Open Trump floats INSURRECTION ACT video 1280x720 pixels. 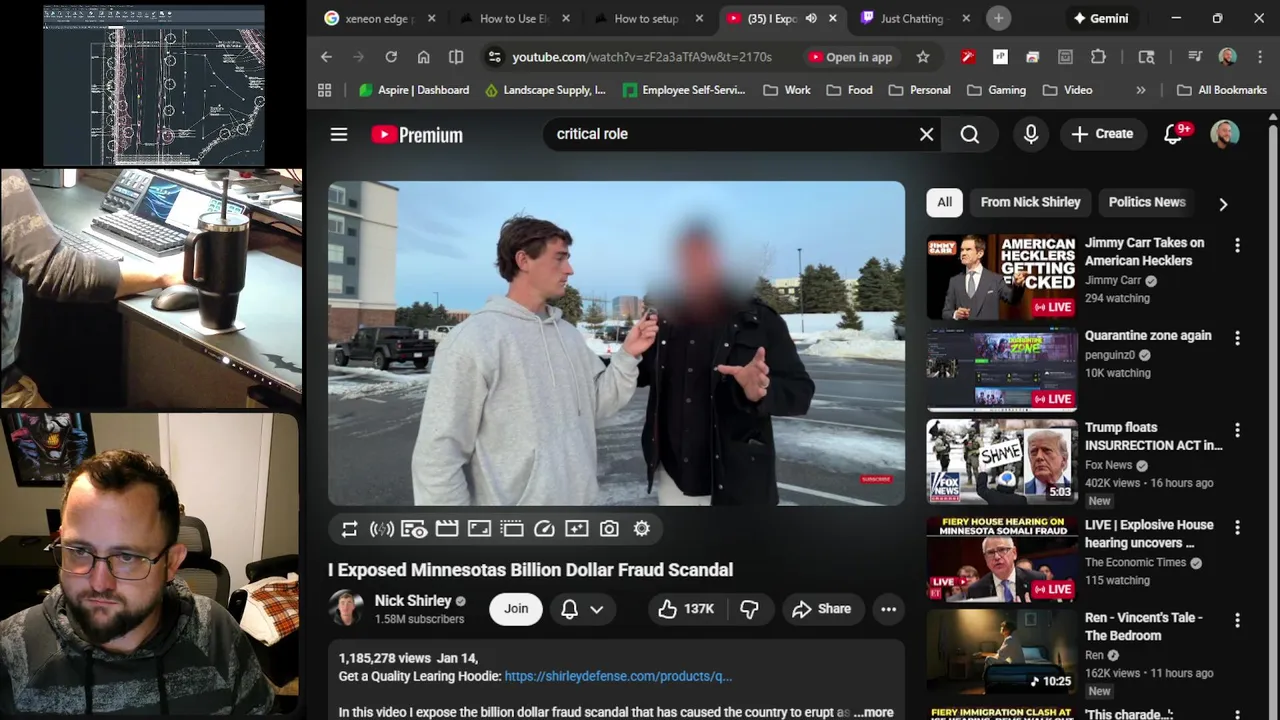pos(1002,461)
